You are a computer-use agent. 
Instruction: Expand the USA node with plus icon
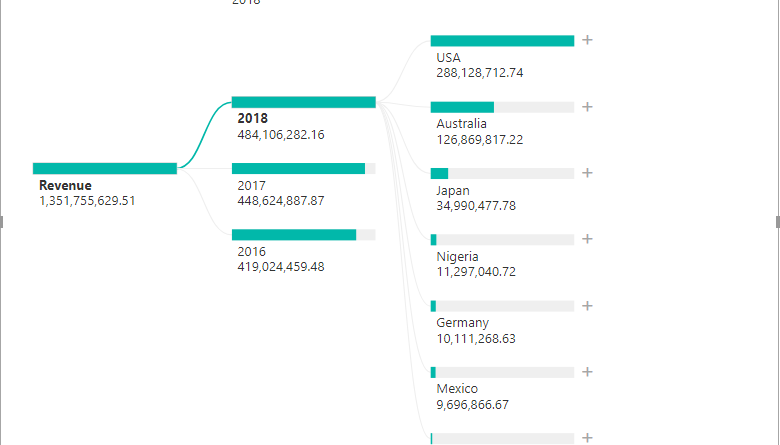click(x=588, y=40)
